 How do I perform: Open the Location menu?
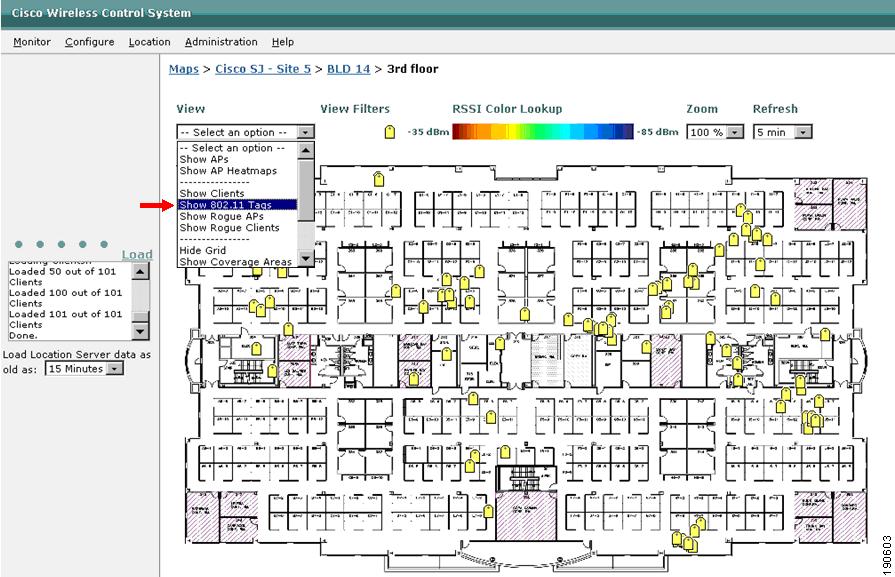point(150,42)
